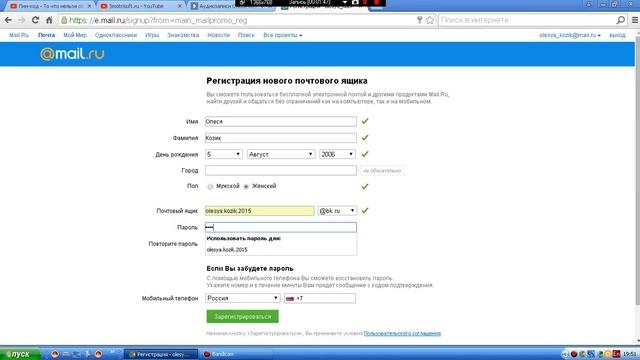Click the Имя input field

281,121
